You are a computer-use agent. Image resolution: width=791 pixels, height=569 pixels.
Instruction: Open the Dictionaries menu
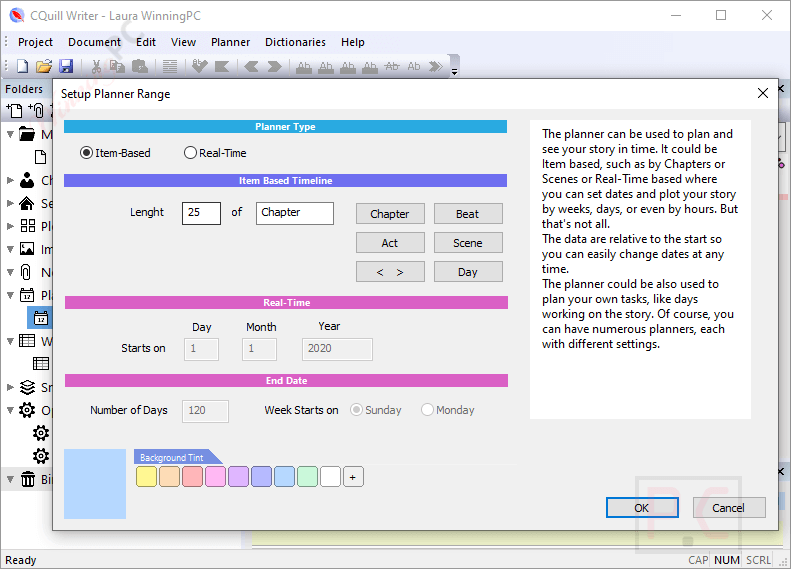[295, 42]
